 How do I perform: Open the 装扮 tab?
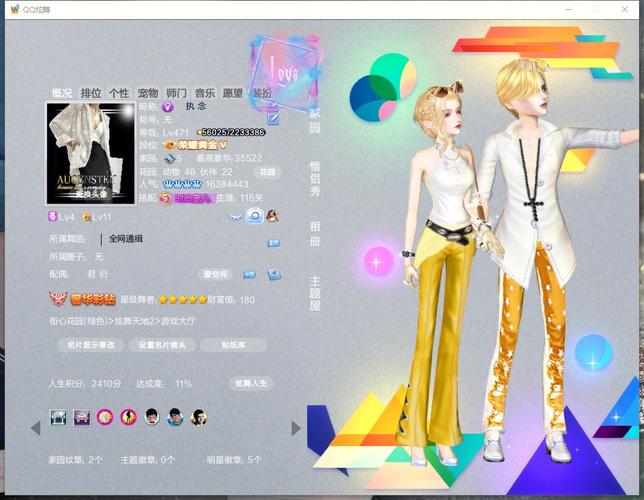point(262,93)
